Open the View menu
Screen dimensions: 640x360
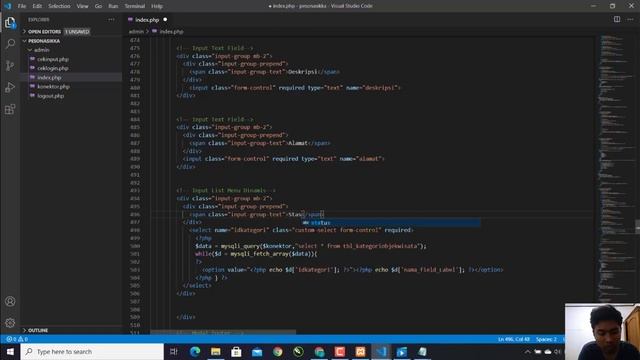coord(82,6)
